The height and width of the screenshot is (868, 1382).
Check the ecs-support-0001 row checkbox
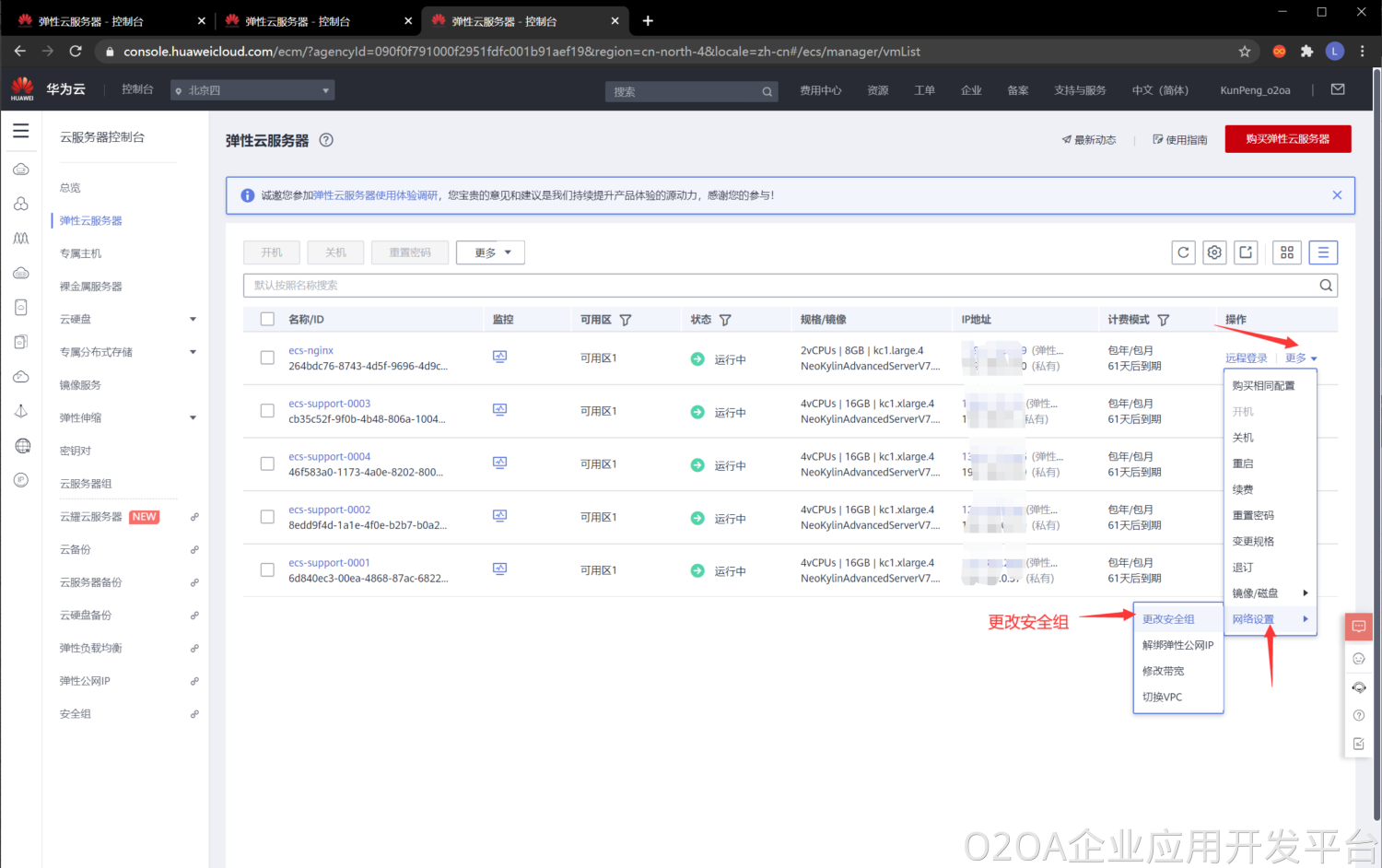pos(267,570)
